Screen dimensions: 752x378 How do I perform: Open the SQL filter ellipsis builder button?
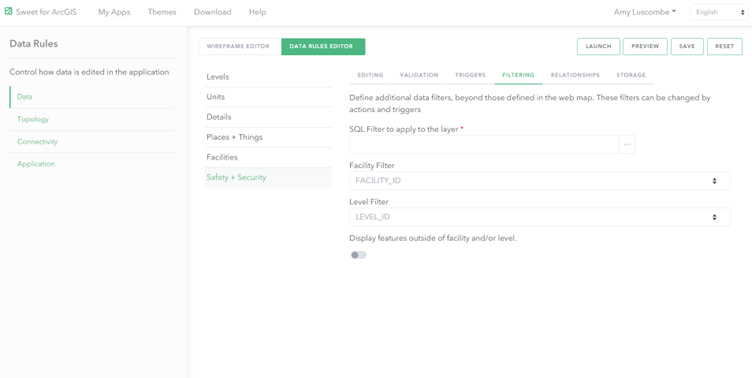click(x=627, y=144)
